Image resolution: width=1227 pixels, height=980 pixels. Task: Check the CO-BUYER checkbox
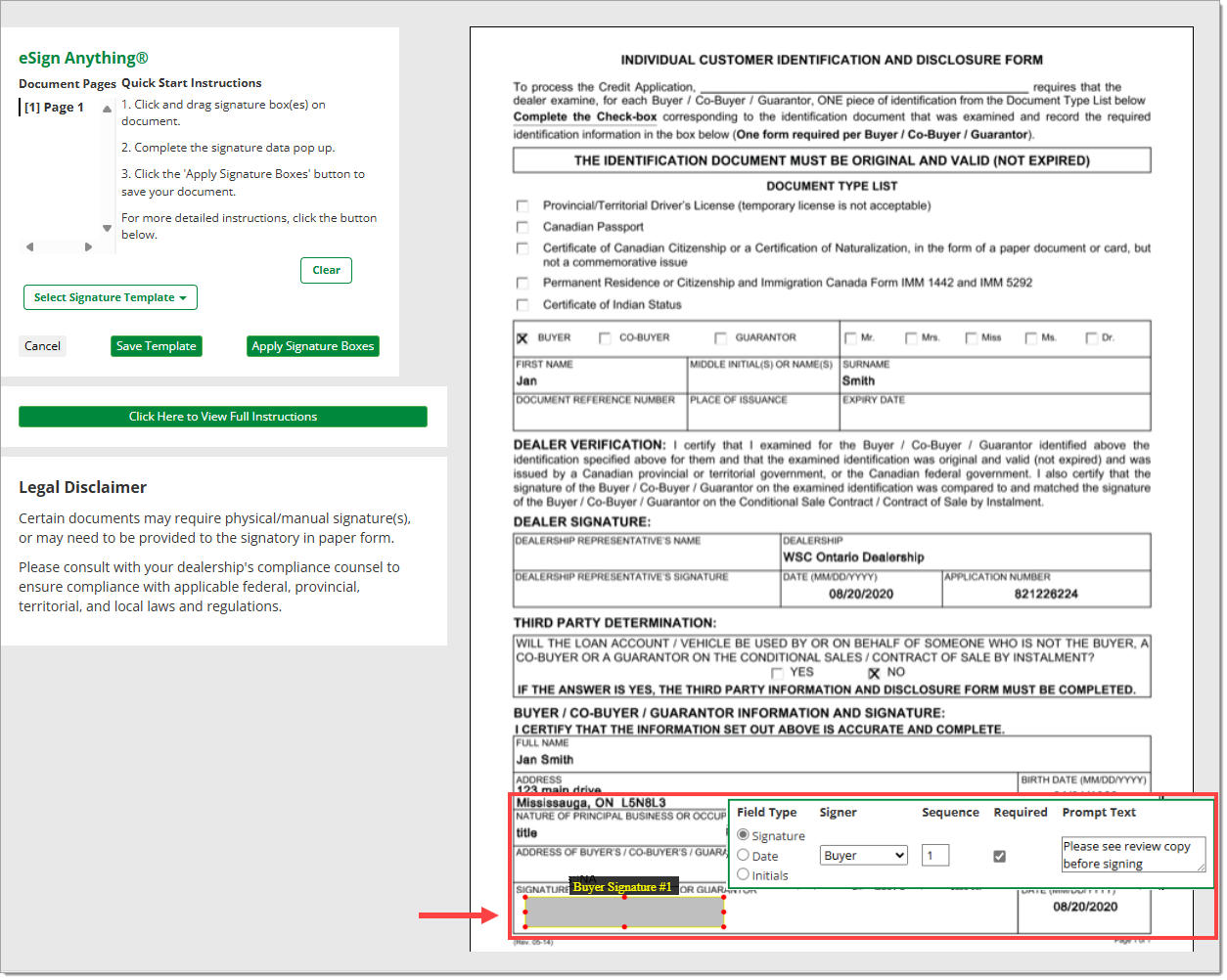point(603,338)
